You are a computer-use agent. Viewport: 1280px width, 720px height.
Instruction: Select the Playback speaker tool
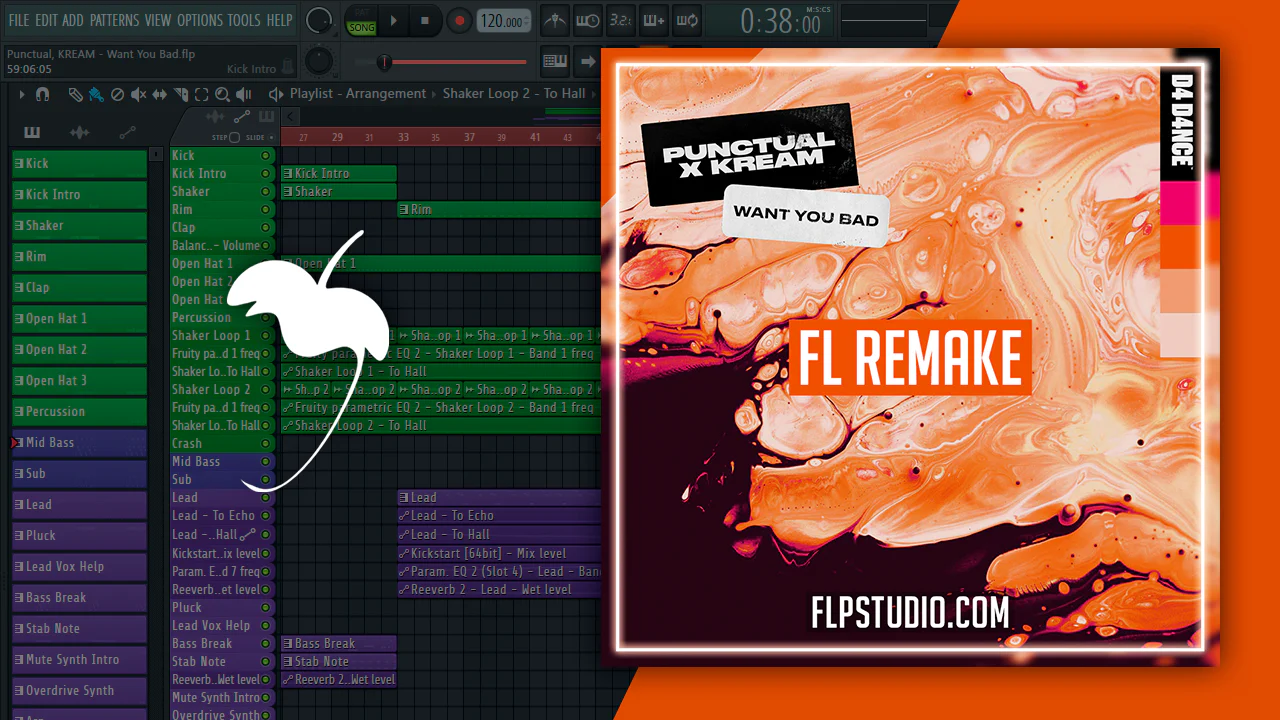tap(244, 94)
